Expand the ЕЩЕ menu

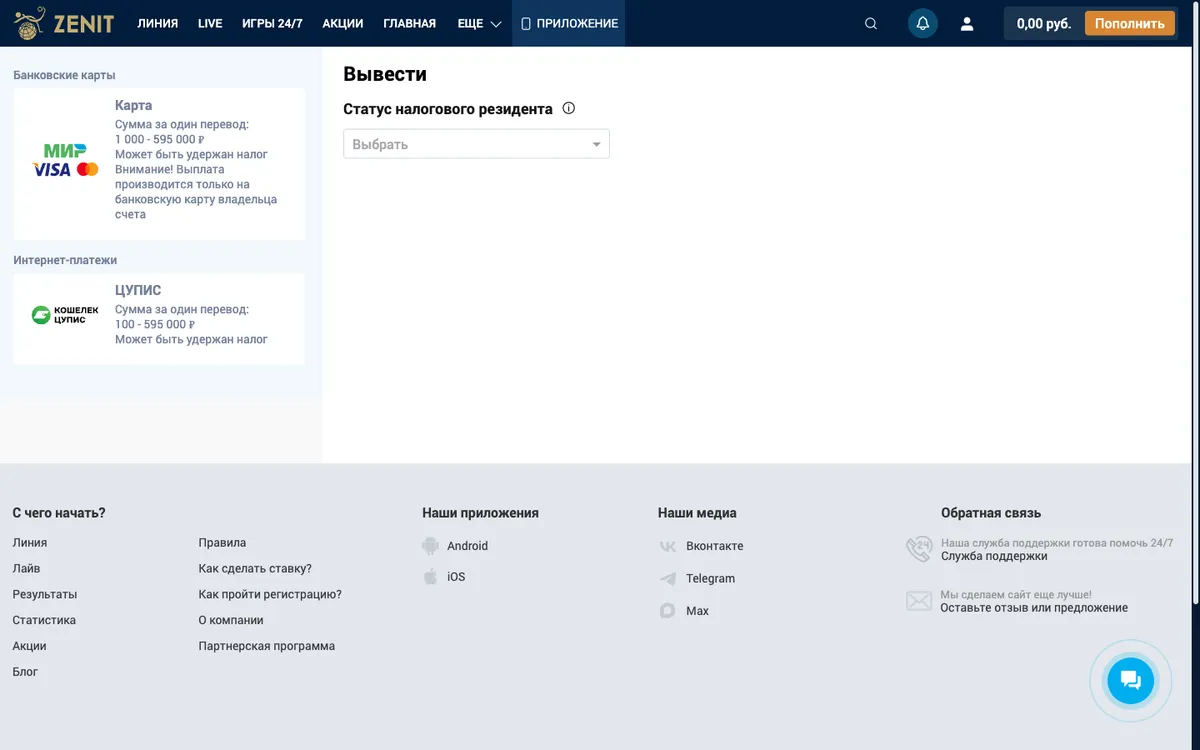click(479, 23)
